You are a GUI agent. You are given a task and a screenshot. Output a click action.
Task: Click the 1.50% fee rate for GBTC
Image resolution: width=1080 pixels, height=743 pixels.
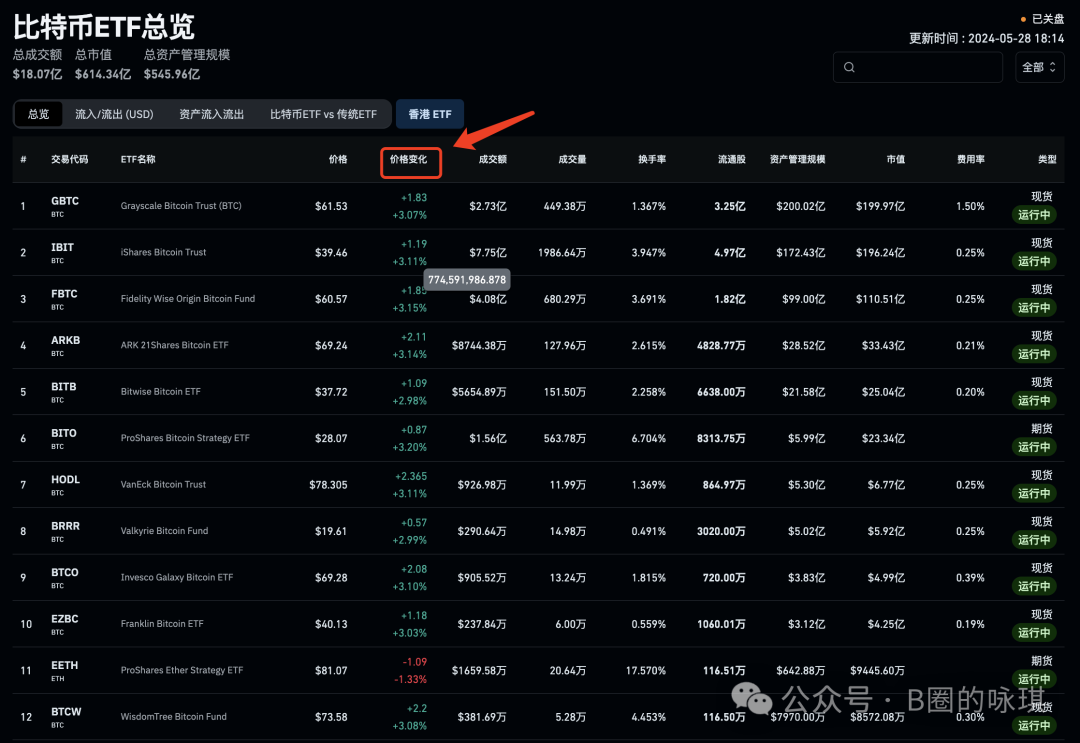(970, 206)
